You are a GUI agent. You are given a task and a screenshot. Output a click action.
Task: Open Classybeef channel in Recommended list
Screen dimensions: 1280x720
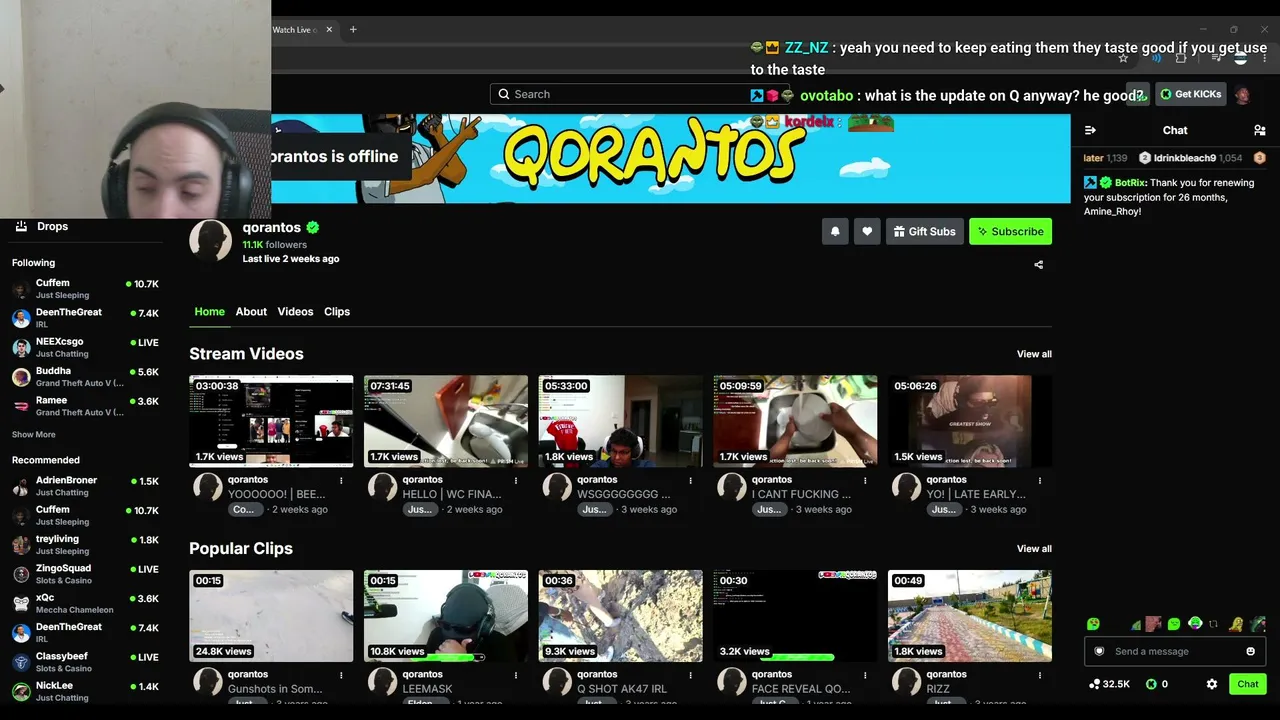coord(85,662)
